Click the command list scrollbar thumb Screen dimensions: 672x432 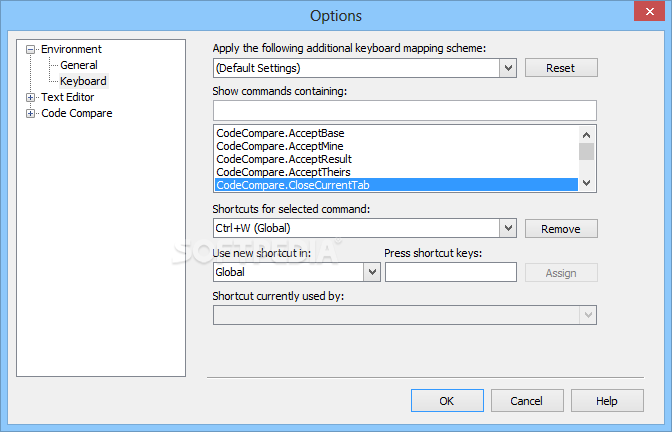point(586,151)
